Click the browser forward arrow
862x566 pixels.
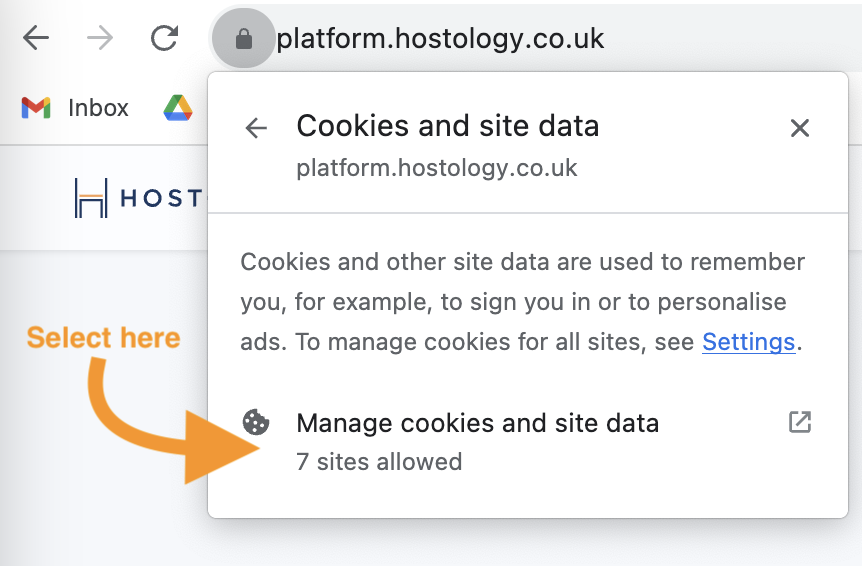[100, 39]
